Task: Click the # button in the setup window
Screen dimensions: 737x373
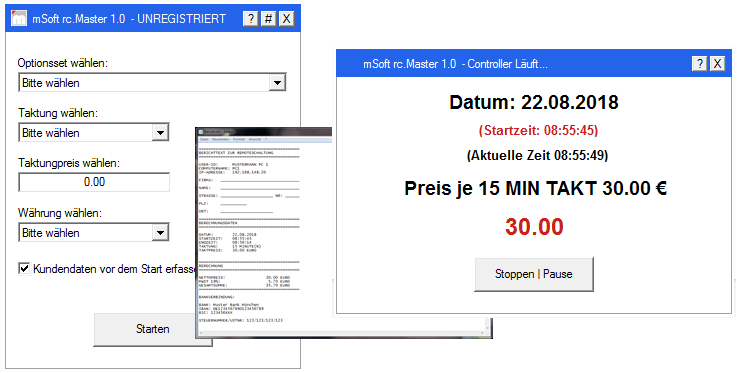Action: coord(268,19)
